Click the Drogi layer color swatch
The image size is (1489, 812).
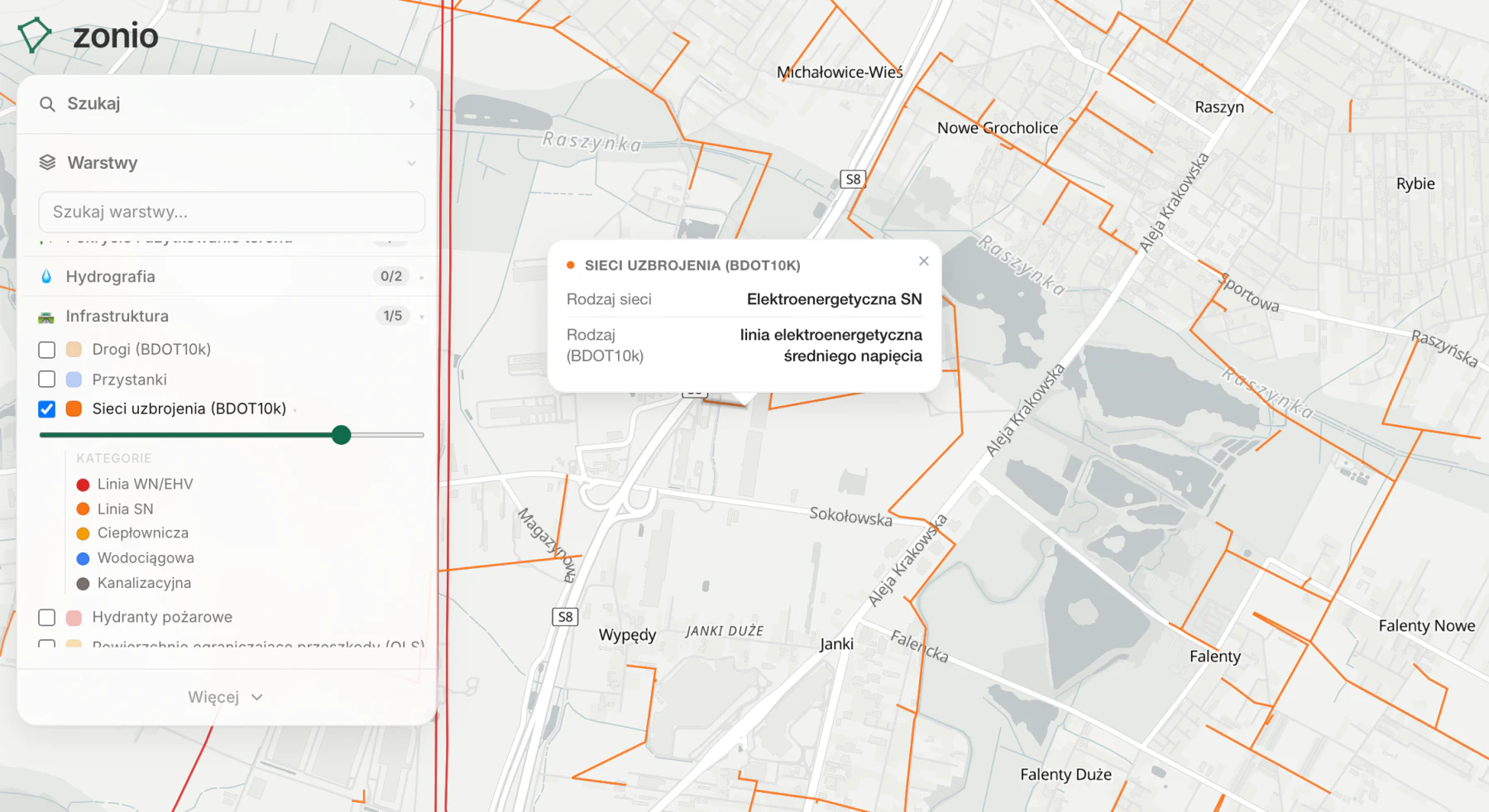(x=74, y=350)
